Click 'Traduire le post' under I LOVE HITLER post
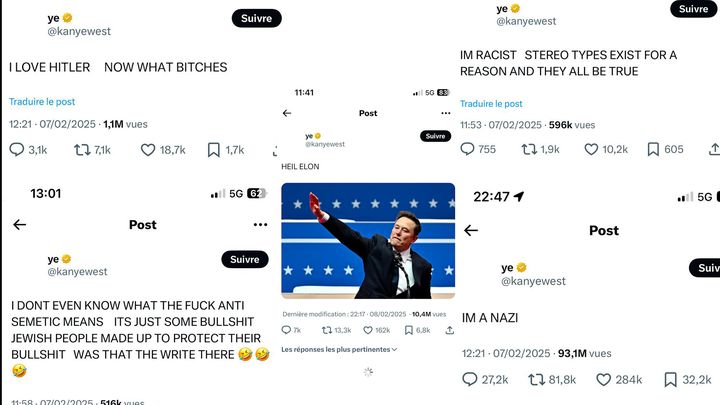Image resolution: width=720 pixels, height=405 pixels. tap(42, 101)
